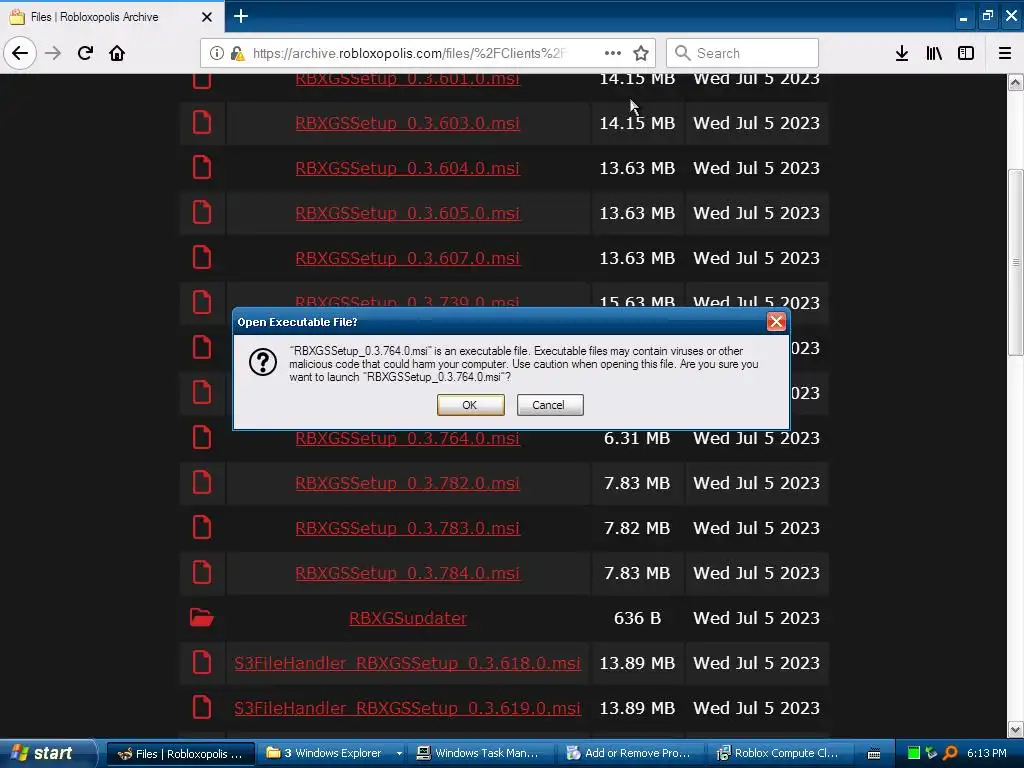Download S3FileHandler_RBXGSSetup_0.3.618.0.msi

pos(408,663)
